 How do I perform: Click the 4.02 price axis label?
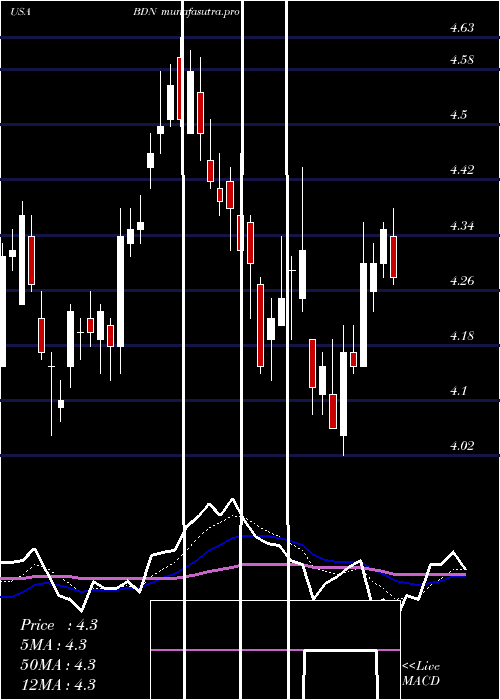[462, 446]
